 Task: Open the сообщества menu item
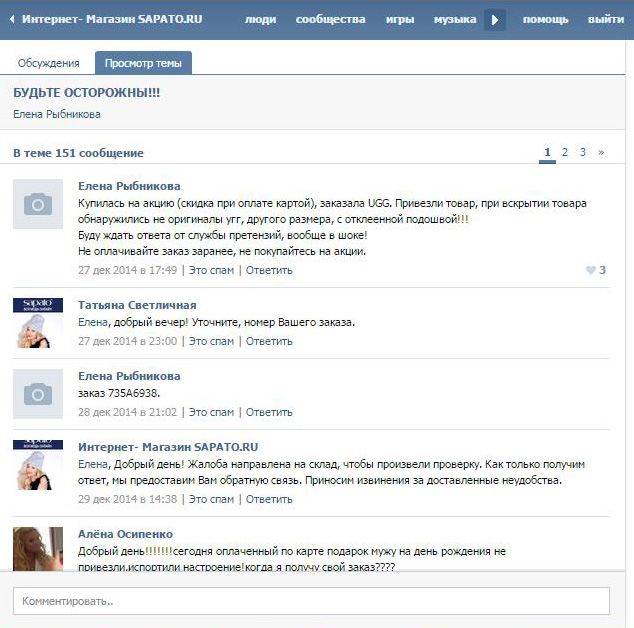330,19
